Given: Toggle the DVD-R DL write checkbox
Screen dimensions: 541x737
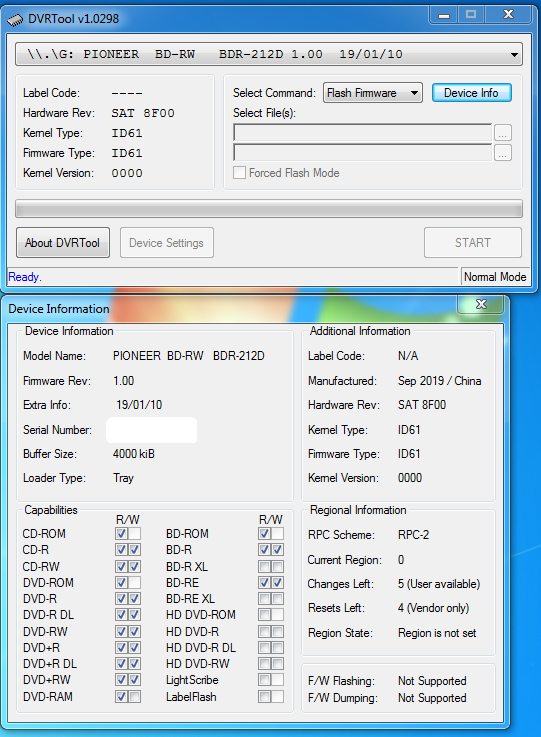Looking at the screenshot, I should click(134, 615).
